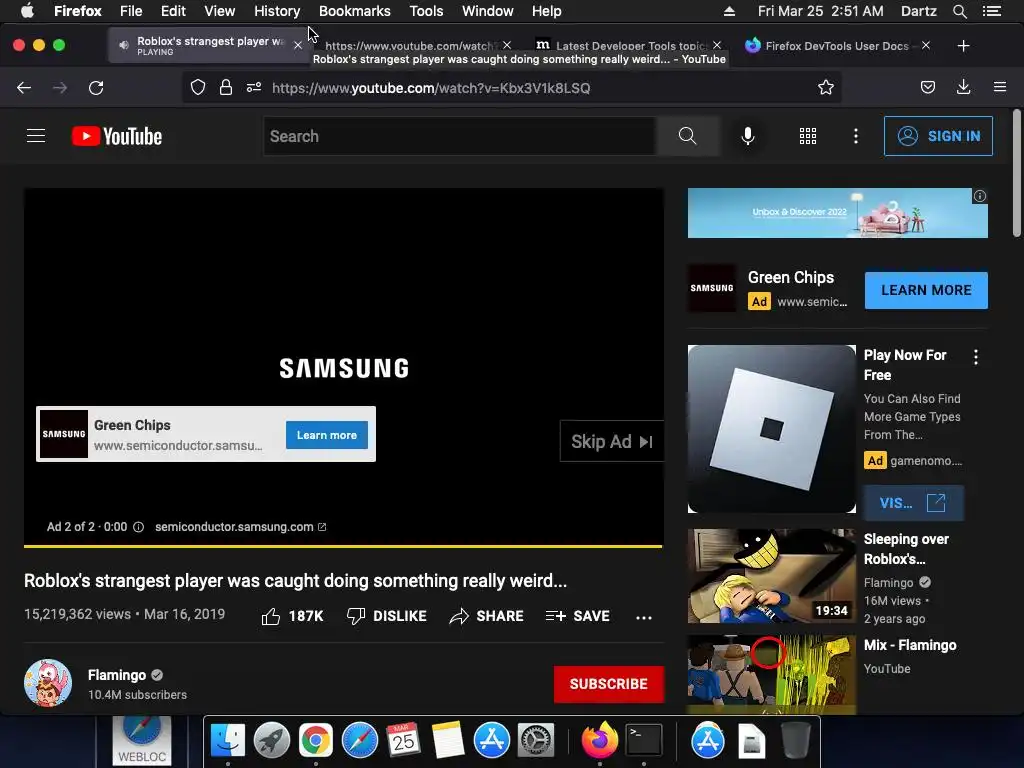Click the Firefox address bar URL
The width and height of the screenshot is (1024, 768).
click(x=431, y=88)
